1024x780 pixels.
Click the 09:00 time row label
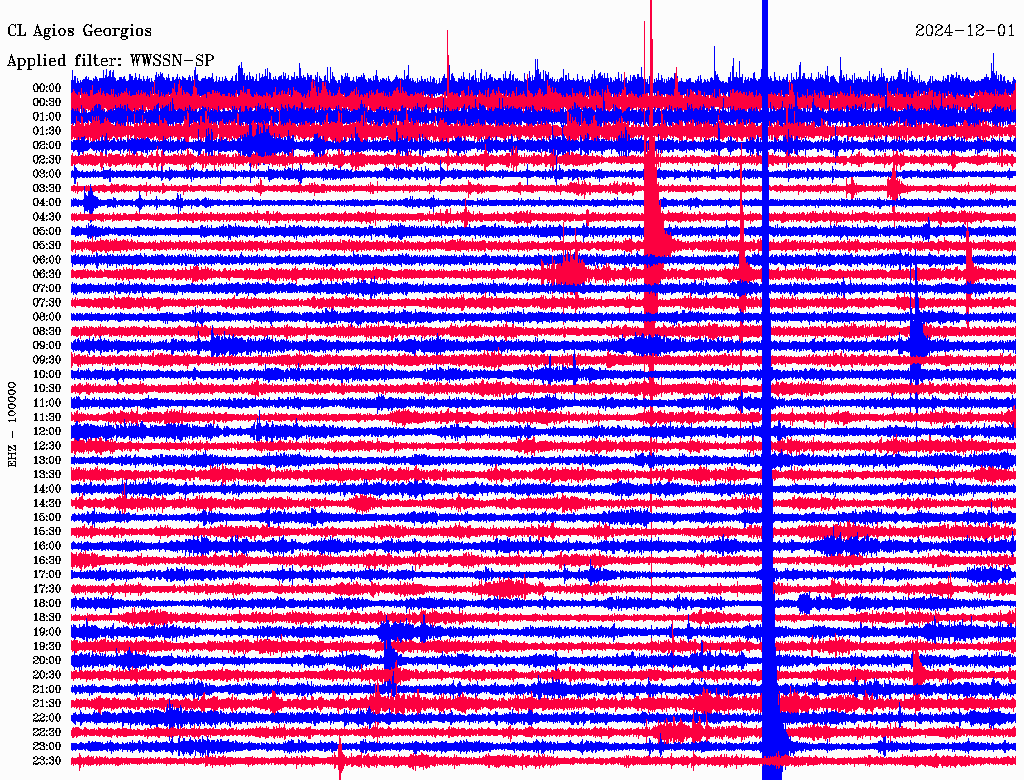[x=47, y=345]
